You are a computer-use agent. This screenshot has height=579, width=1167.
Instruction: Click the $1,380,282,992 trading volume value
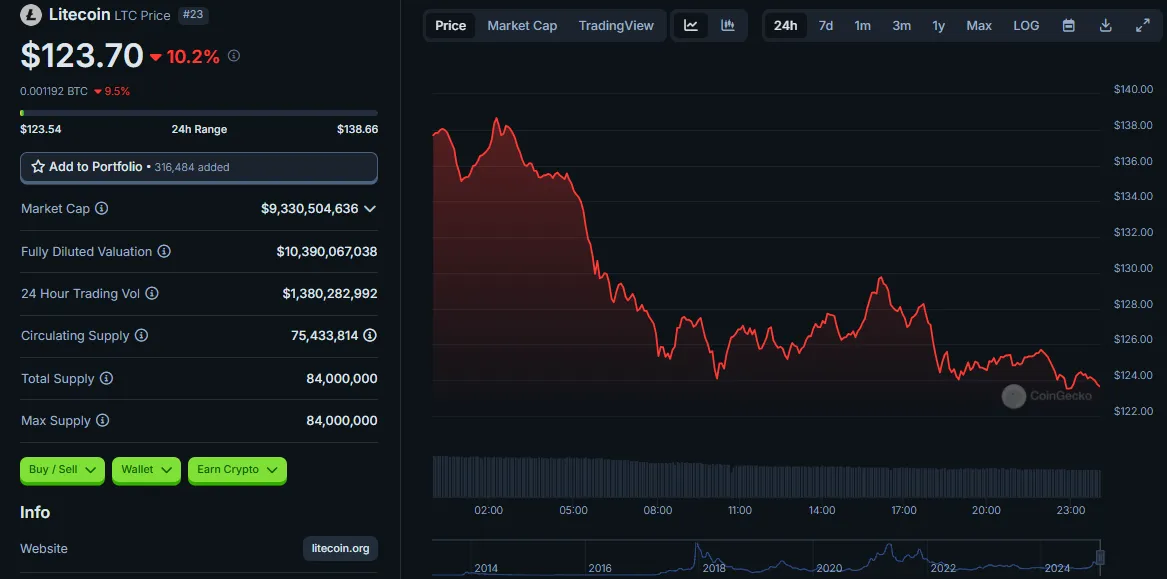click(x=330, y=294)
